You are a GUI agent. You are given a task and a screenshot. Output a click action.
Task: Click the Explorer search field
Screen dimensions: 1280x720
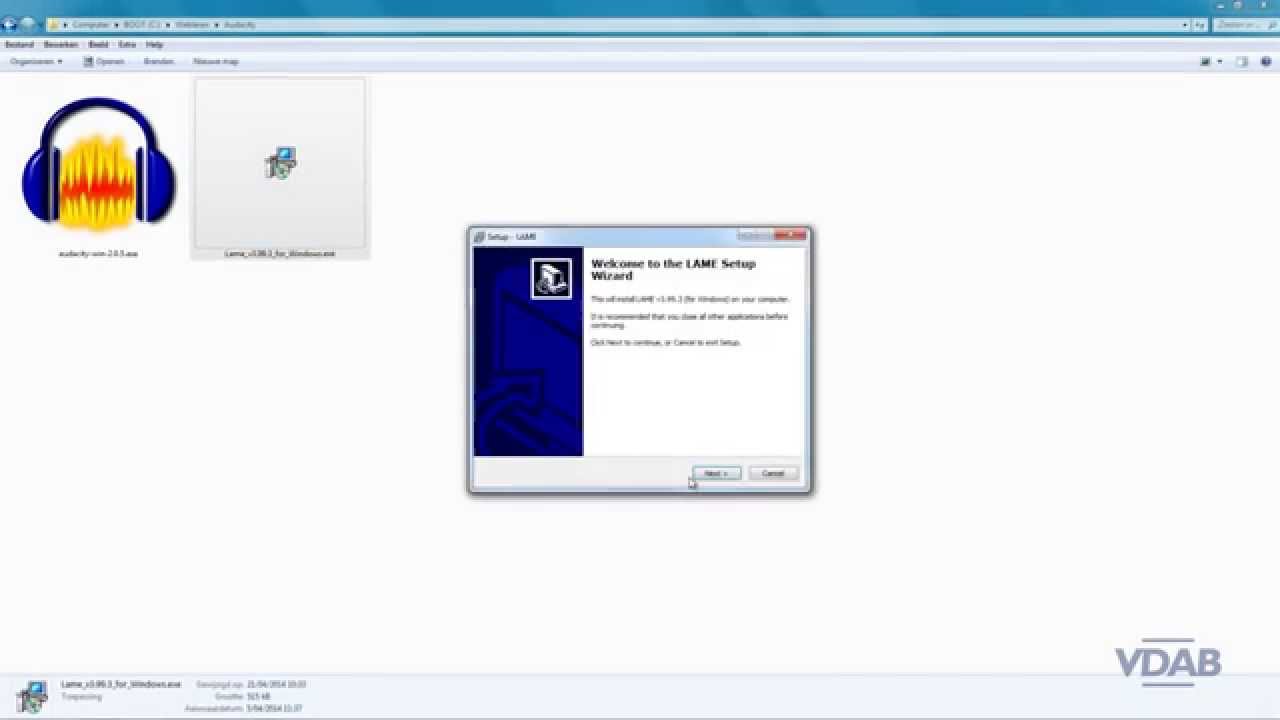(1244, 24)
